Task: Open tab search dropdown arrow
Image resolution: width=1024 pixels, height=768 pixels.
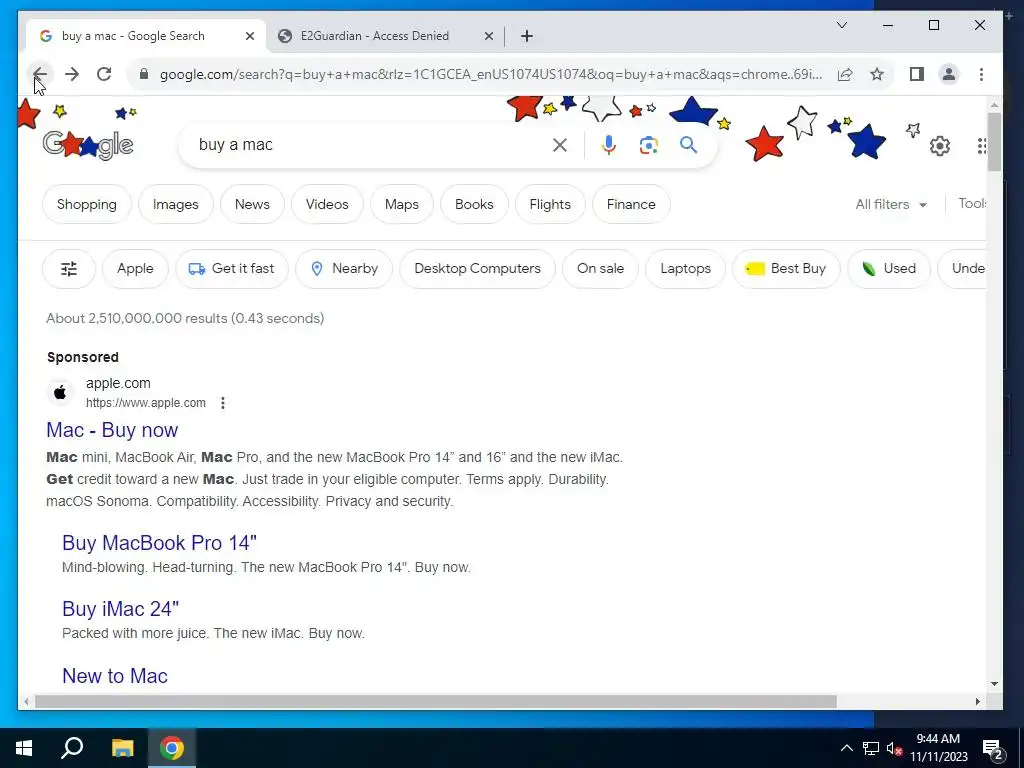Action: 842,25
